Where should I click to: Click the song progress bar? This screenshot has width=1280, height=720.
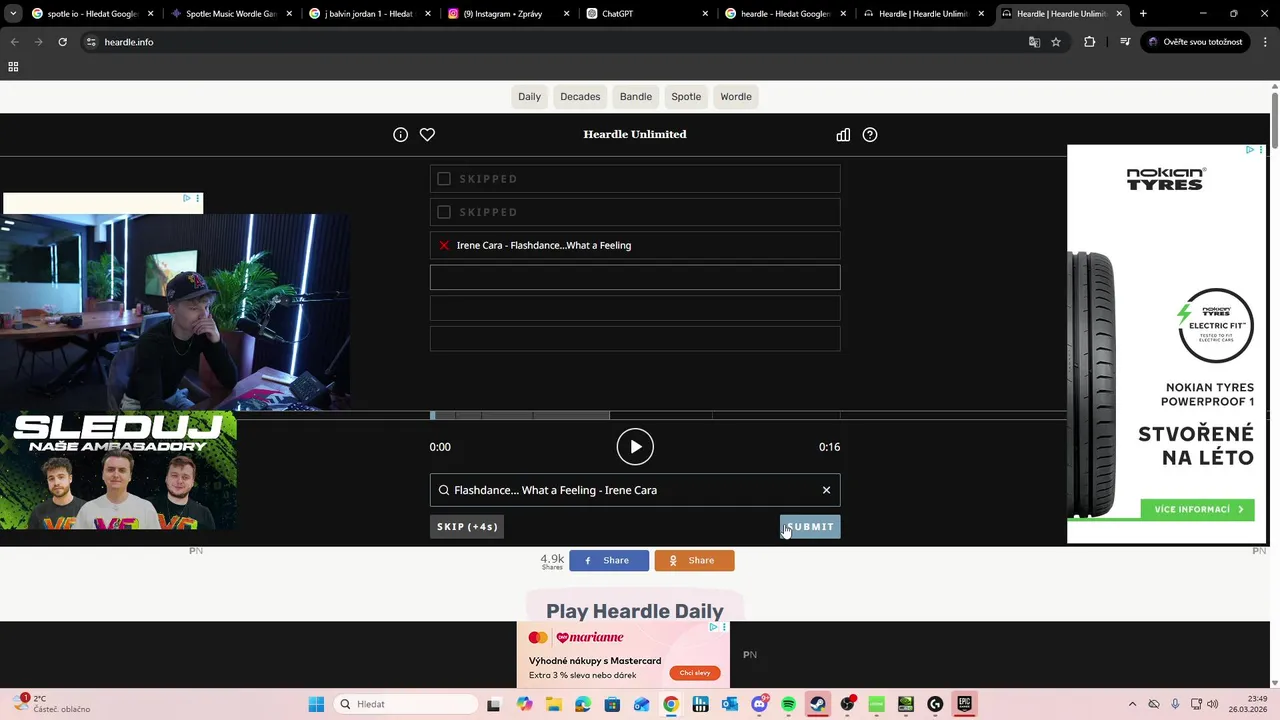[x=635, y=415]
